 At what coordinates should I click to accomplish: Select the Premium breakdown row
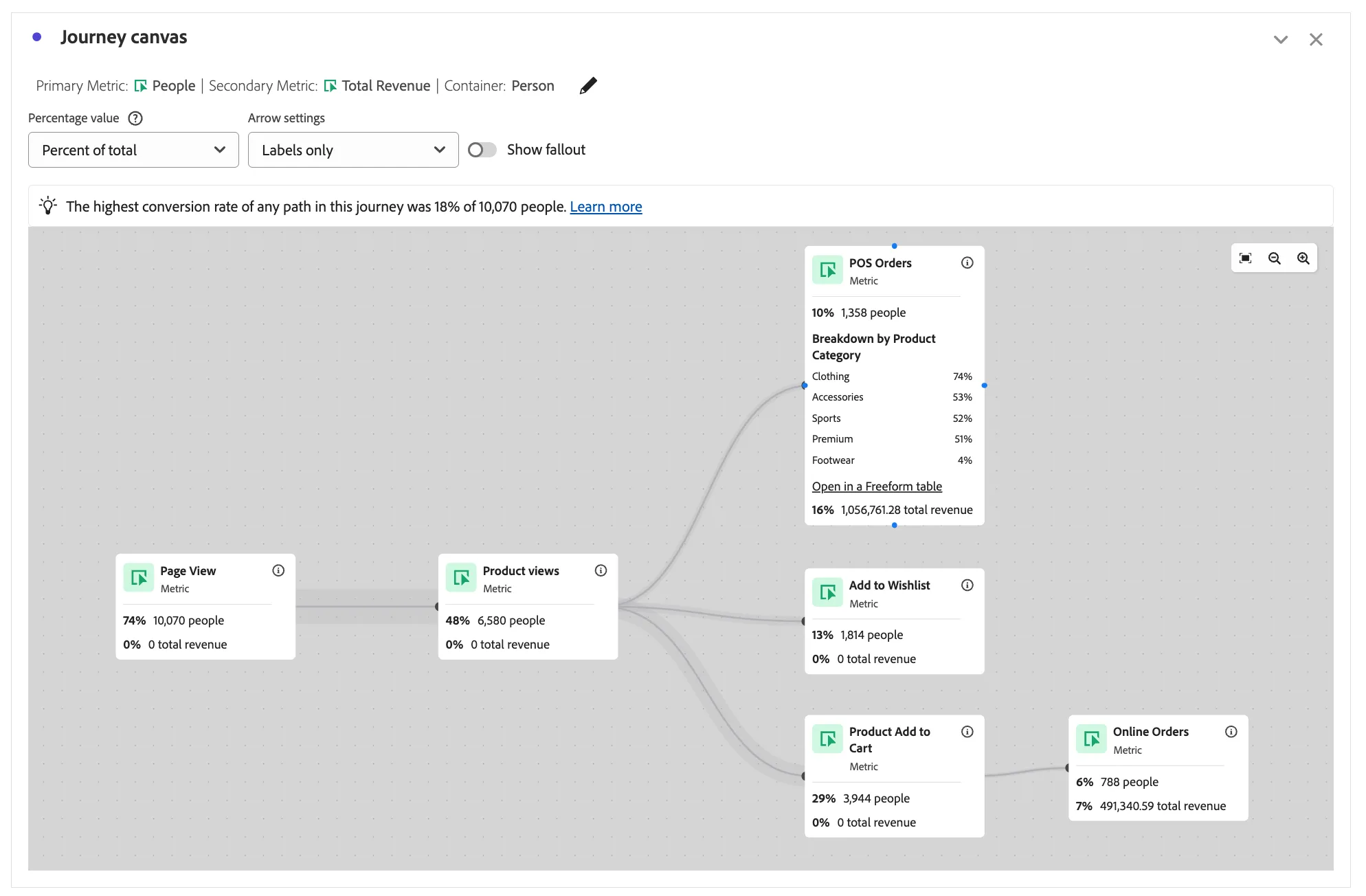pos(892,439)
